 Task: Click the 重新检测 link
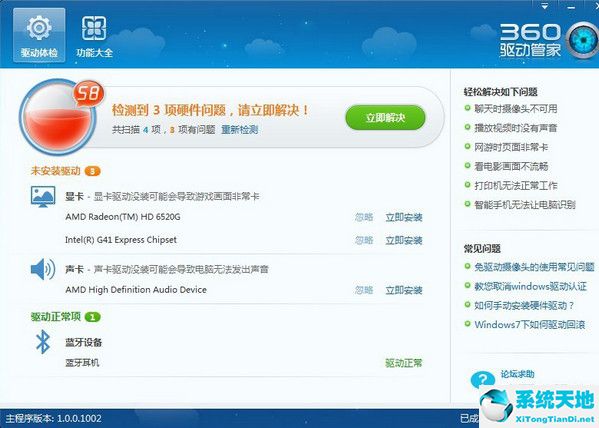[240, 130]
